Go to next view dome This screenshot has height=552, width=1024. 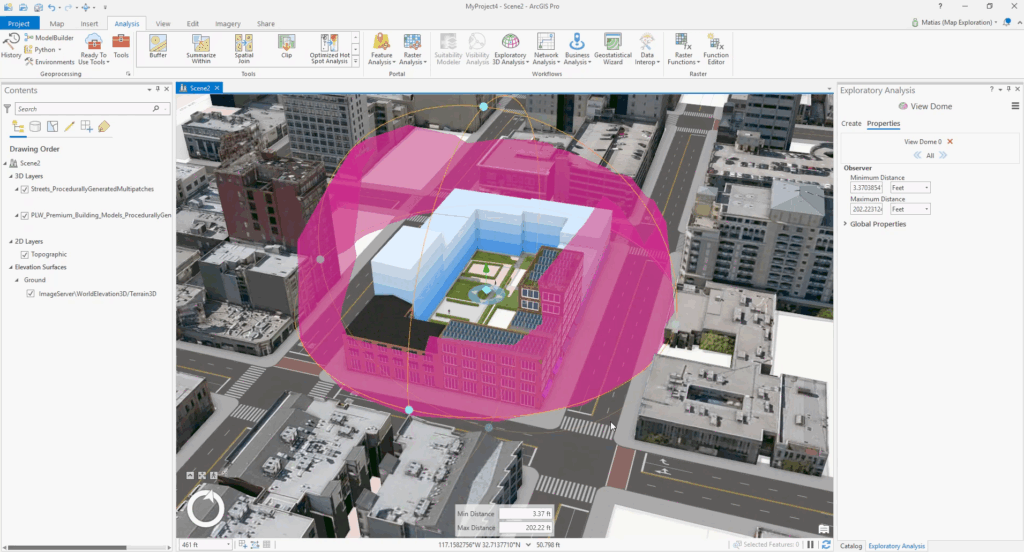[x=943, y=155]
